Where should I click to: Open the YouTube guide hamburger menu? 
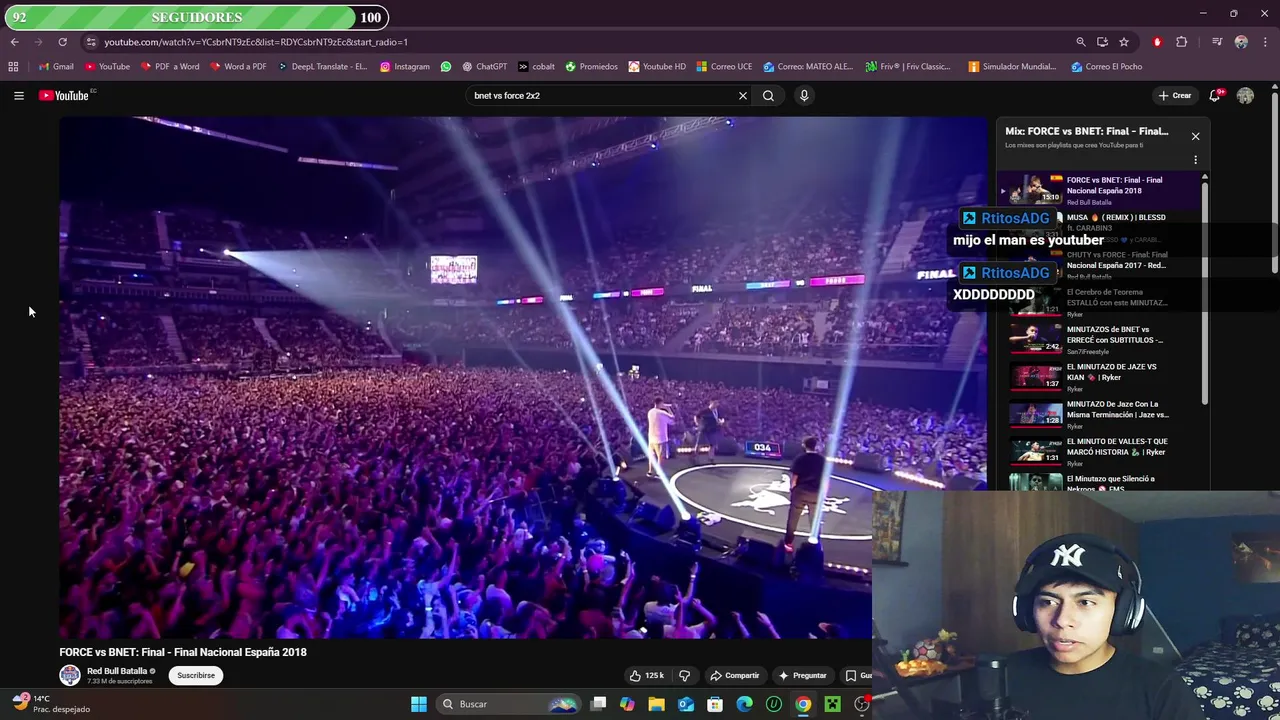coord(19,96)
